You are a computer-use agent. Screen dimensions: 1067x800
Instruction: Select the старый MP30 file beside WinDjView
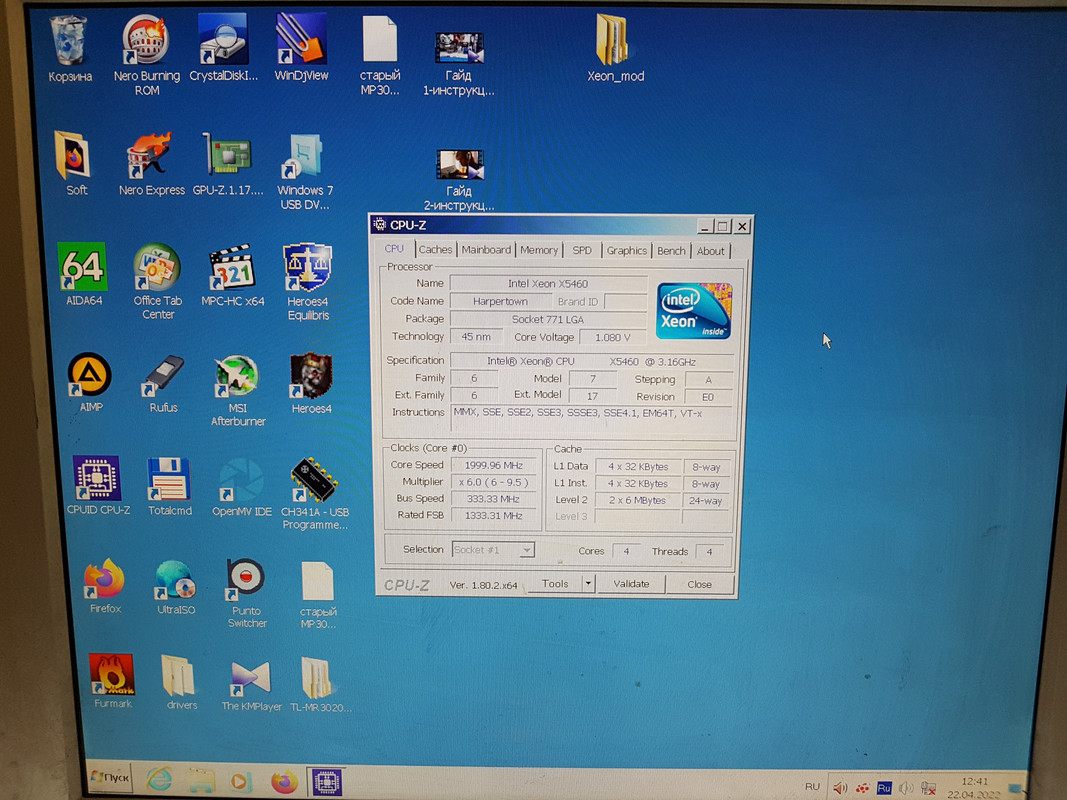[380, 56]
